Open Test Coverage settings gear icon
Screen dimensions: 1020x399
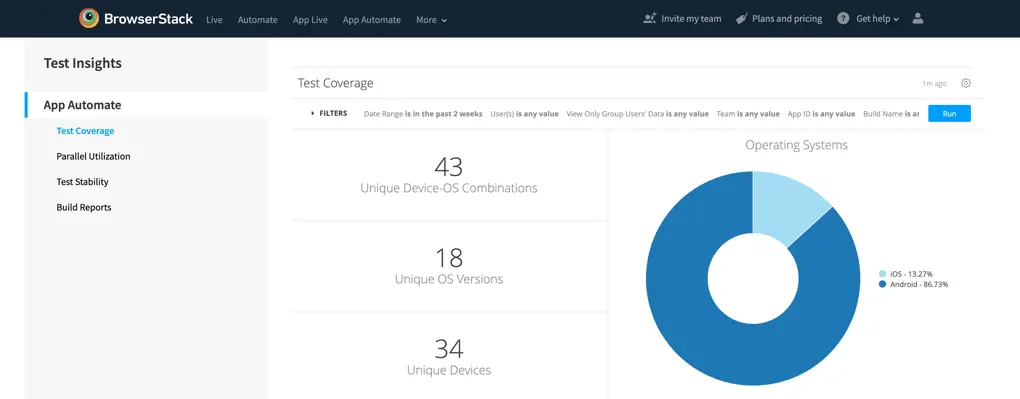(966, 83)
